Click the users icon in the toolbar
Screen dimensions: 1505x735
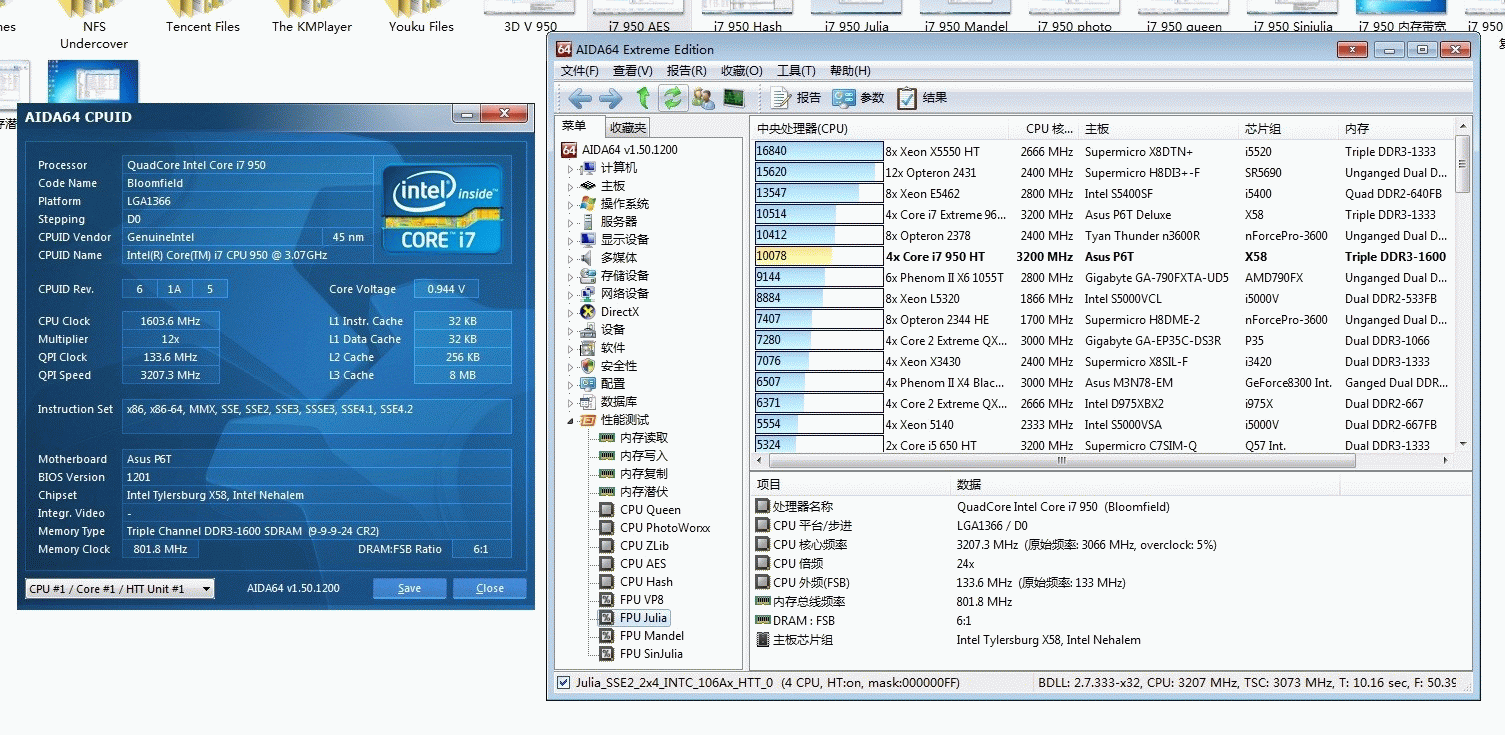point(703,98)
